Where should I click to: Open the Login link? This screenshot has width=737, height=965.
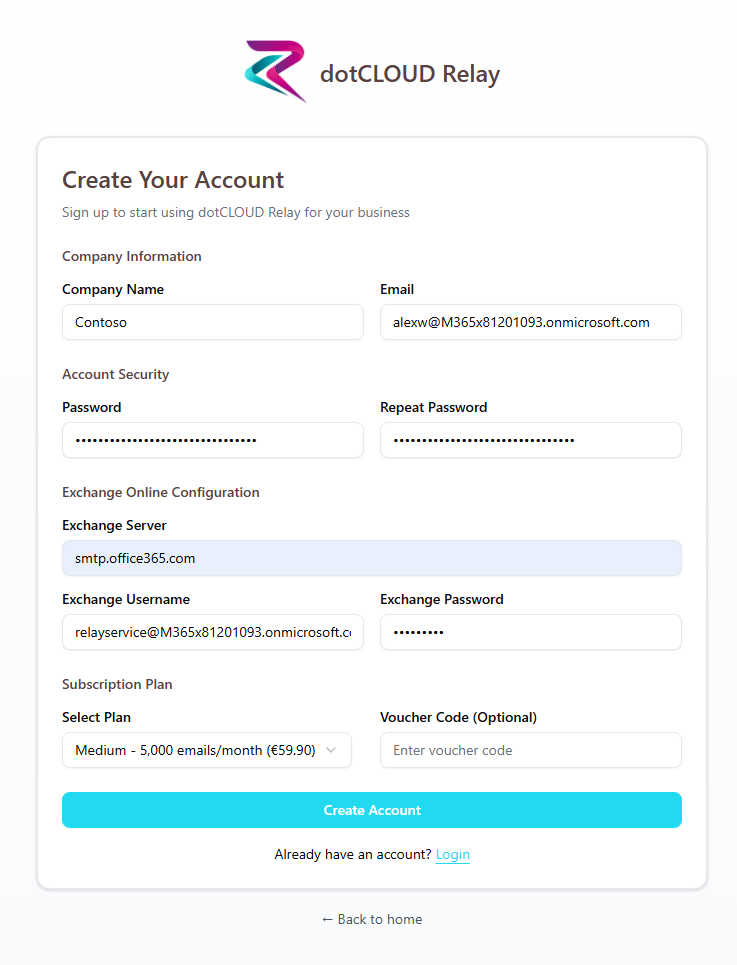point(452,854)
